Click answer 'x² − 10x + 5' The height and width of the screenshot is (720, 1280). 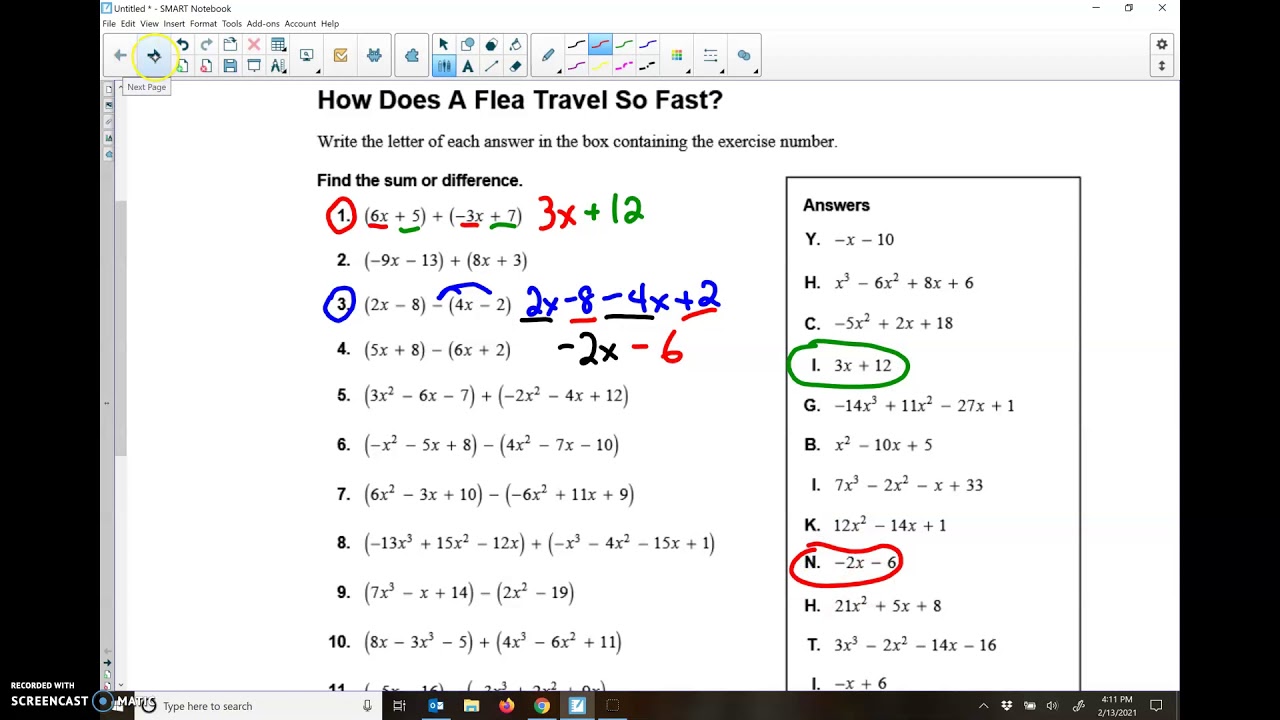[883, 444]
